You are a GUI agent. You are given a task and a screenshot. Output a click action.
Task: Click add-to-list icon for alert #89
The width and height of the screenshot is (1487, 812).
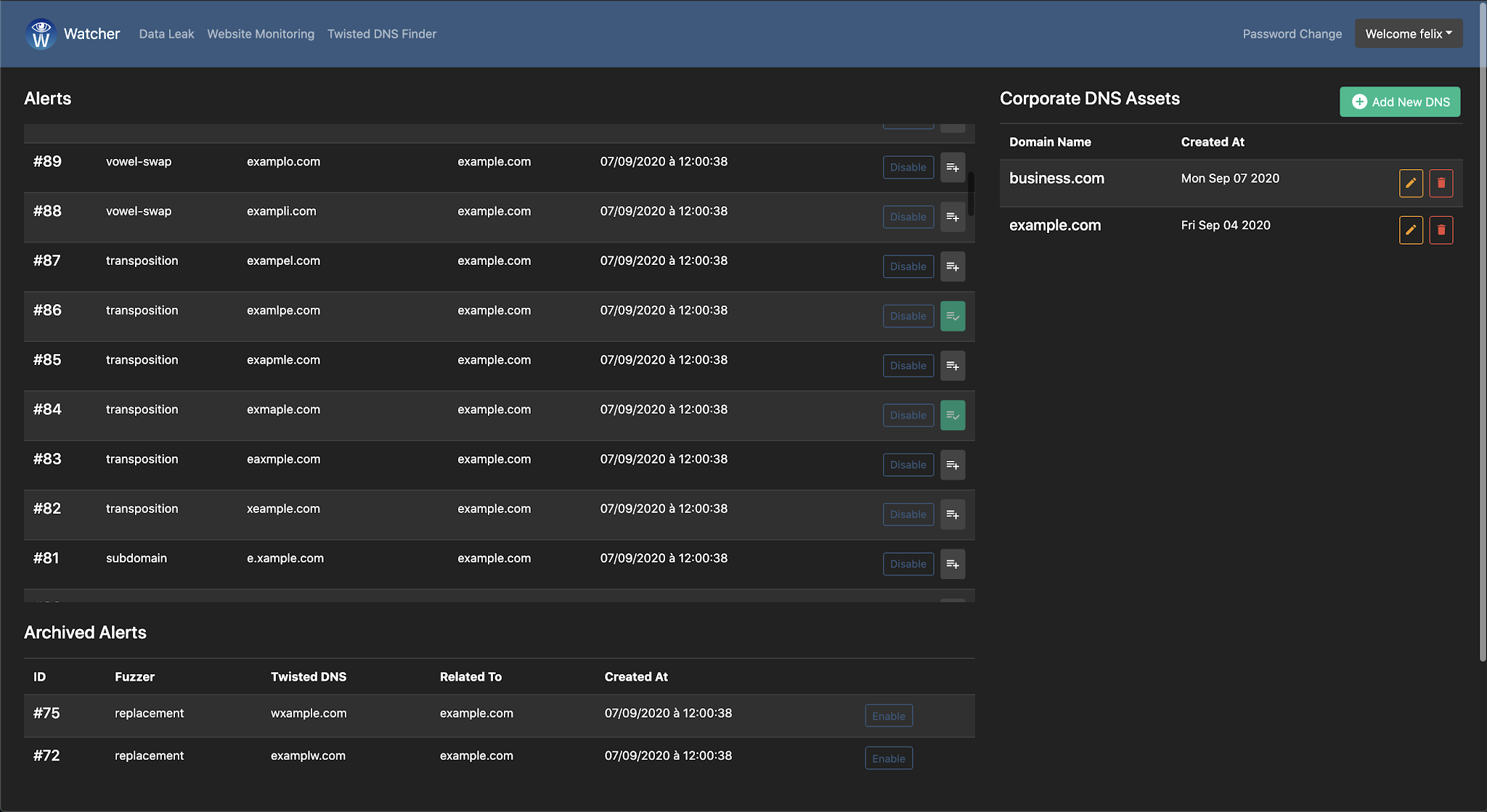pyautogui.click(x=953, y=168)
